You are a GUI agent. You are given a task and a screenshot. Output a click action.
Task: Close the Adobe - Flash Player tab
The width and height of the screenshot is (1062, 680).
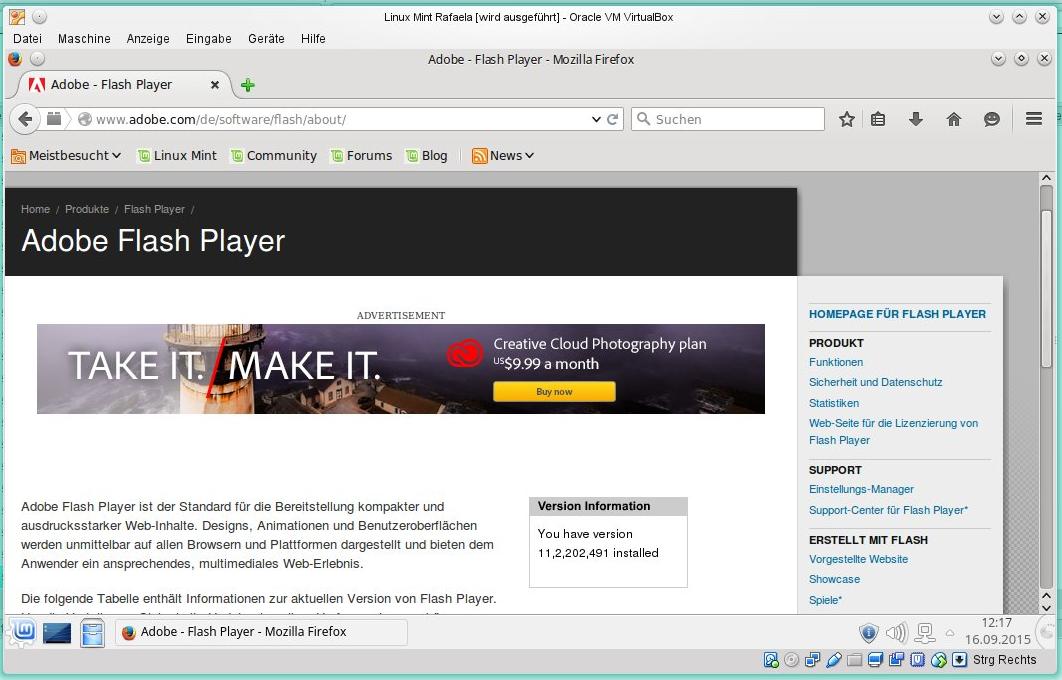pos(215,85)
